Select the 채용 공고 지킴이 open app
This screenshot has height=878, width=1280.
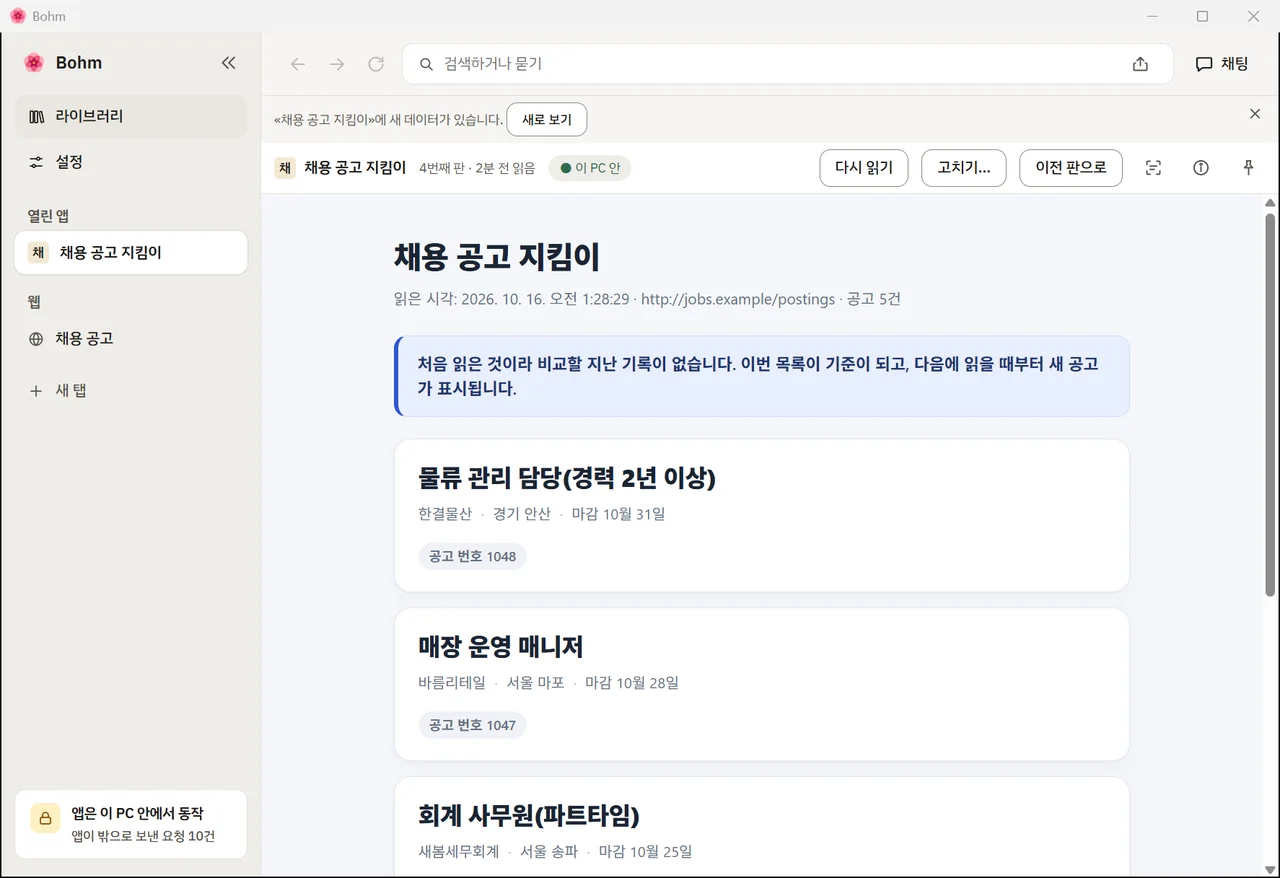pyautogui.click(x=131, y=253)
